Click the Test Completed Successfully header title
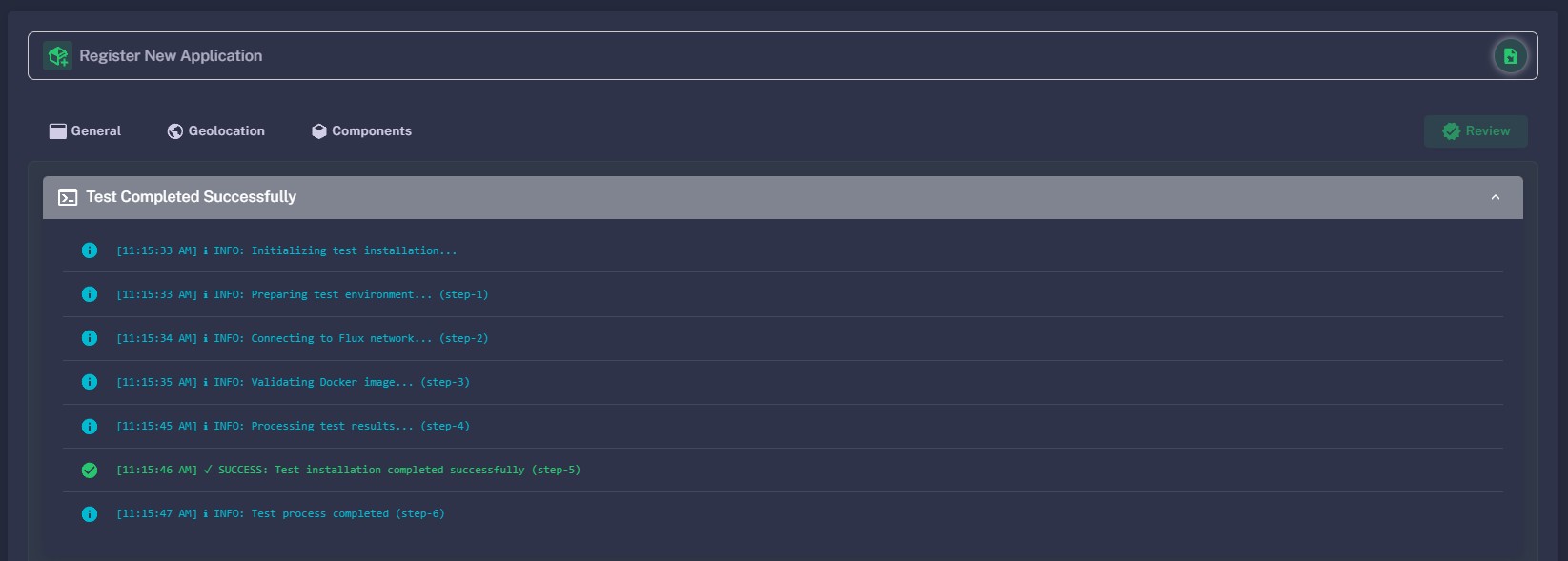Image resolution: width=1568 pixels, height=561 pixels. coord(191,197)
